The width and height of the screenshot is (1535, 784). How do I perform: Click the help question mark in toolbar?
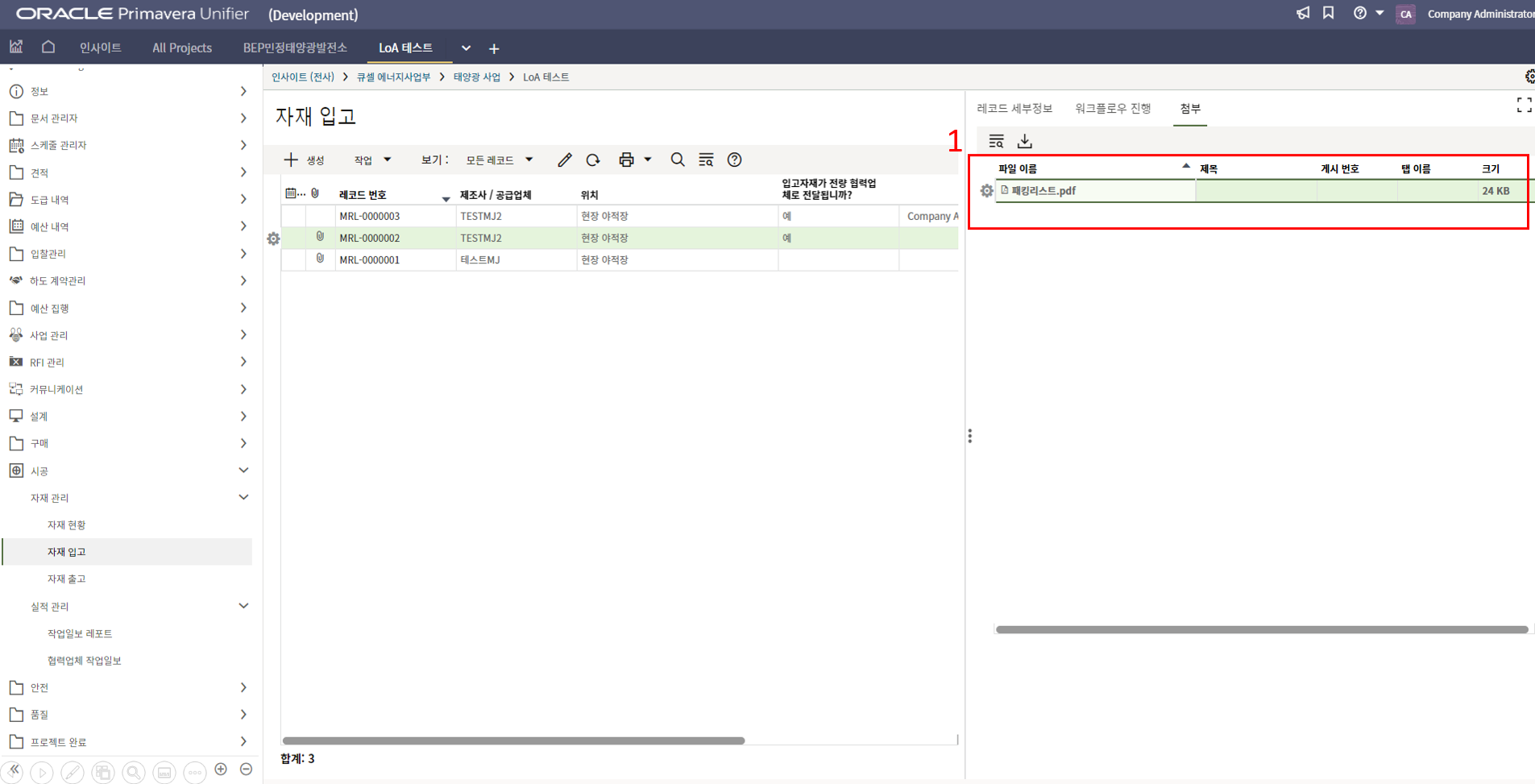734,160
